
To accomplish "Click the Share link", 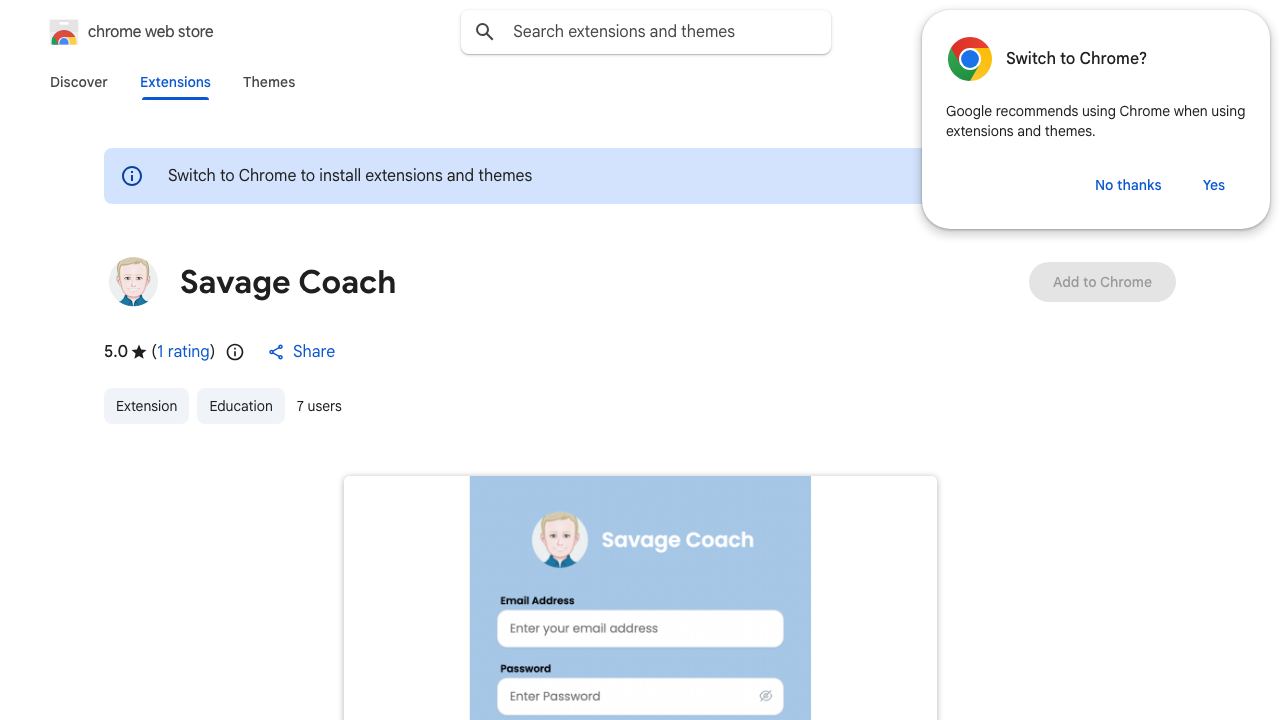I will (314, 352).
